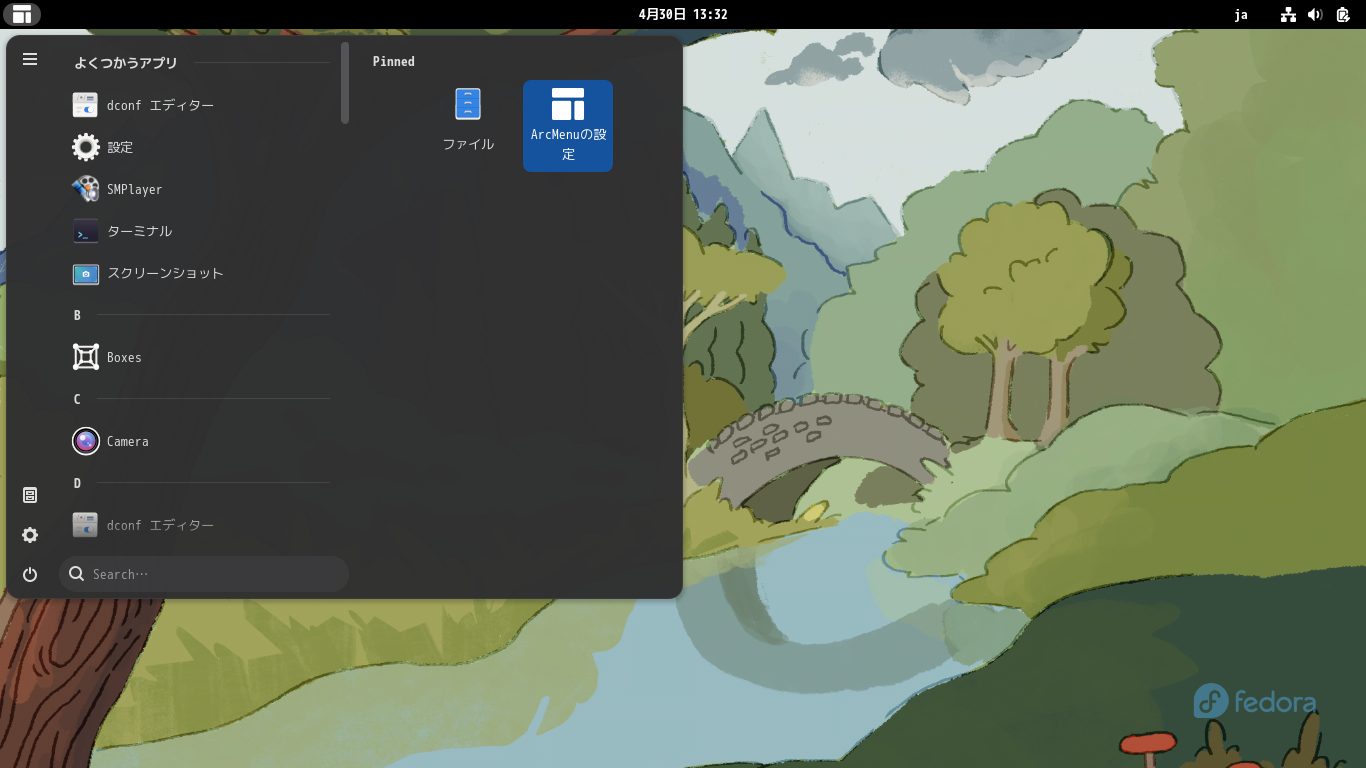This screenshot has width=1366, height=768.
Task: Launch the Boxes virtualization app
Action: coord(124,357)
